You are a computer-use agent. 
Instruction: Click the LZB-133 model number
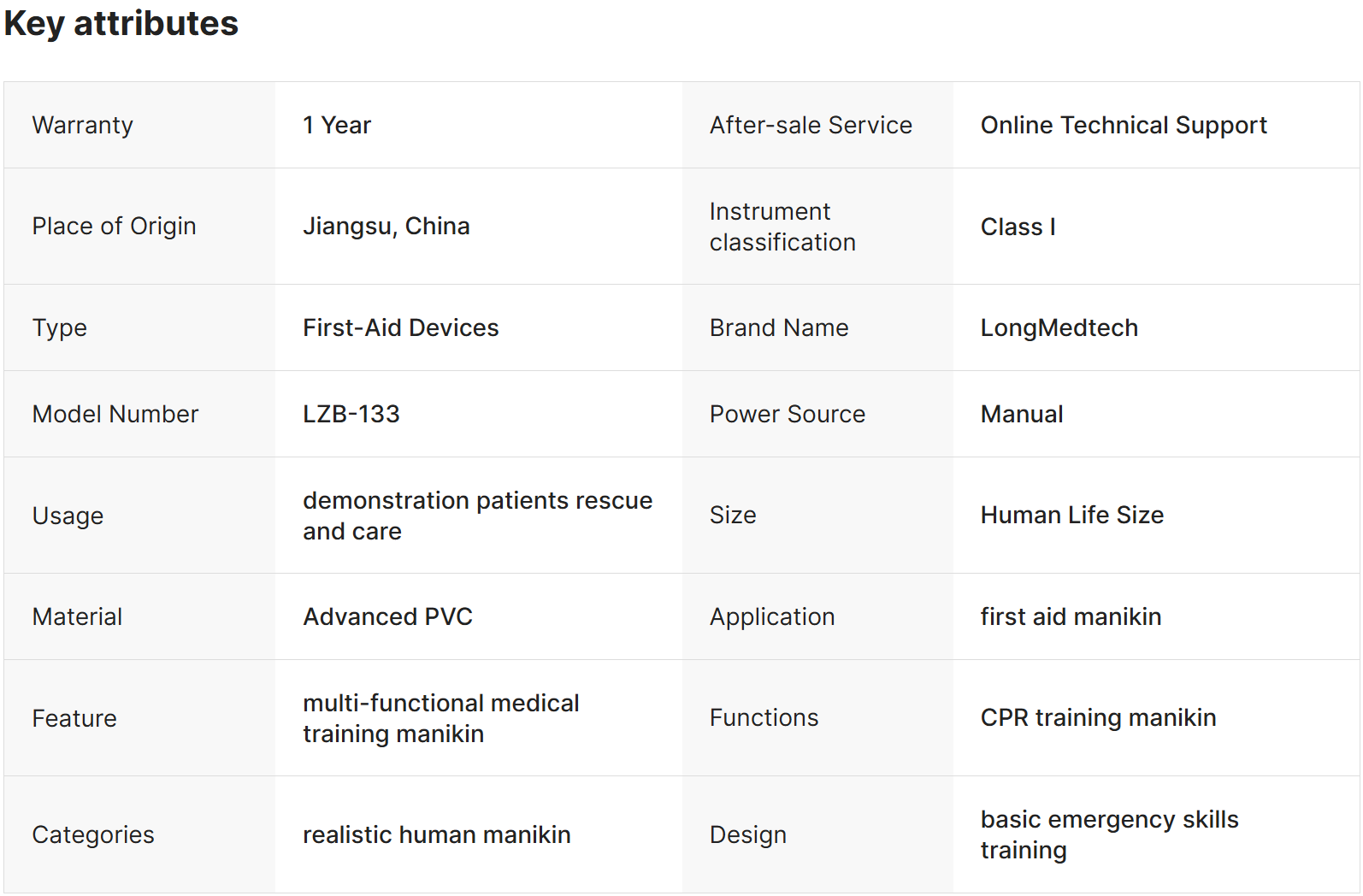[x=351, y=415]
